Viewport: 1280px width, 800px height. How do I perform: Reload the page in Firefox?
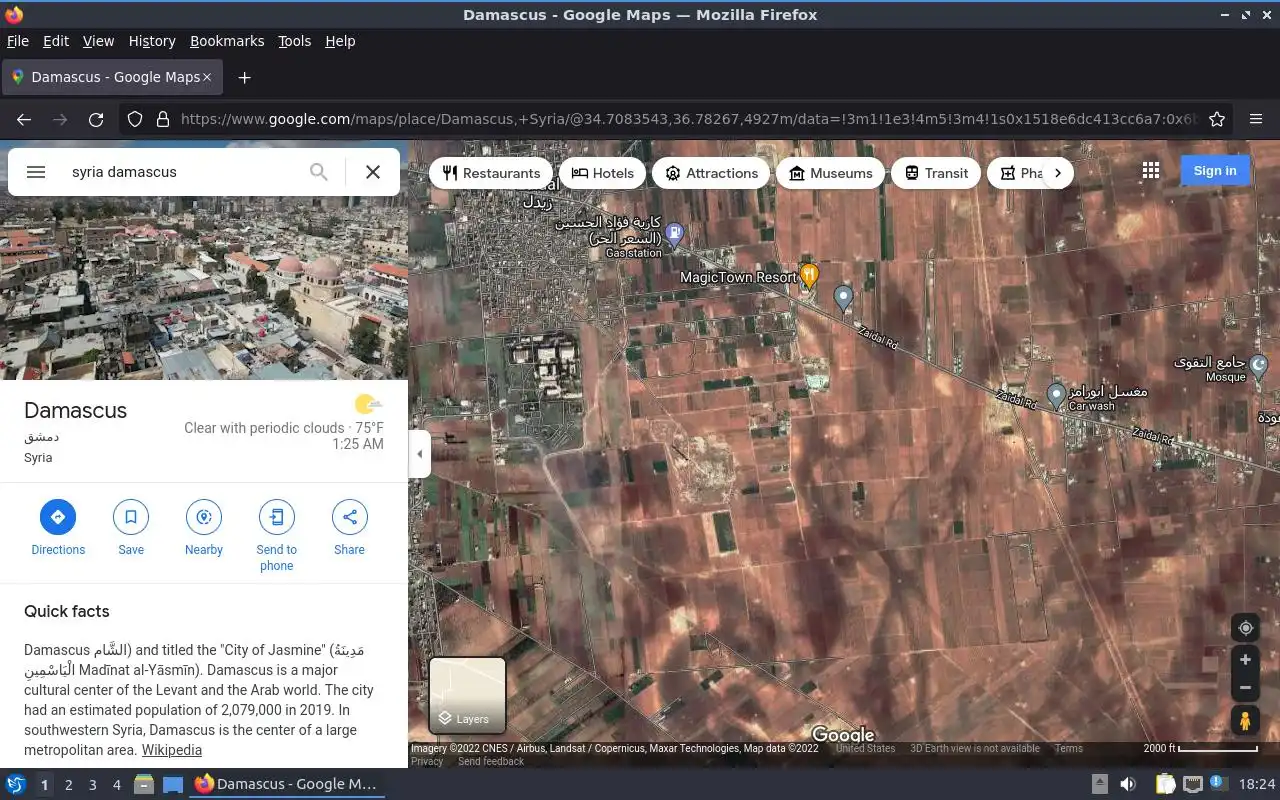click(x=96, y=119)
